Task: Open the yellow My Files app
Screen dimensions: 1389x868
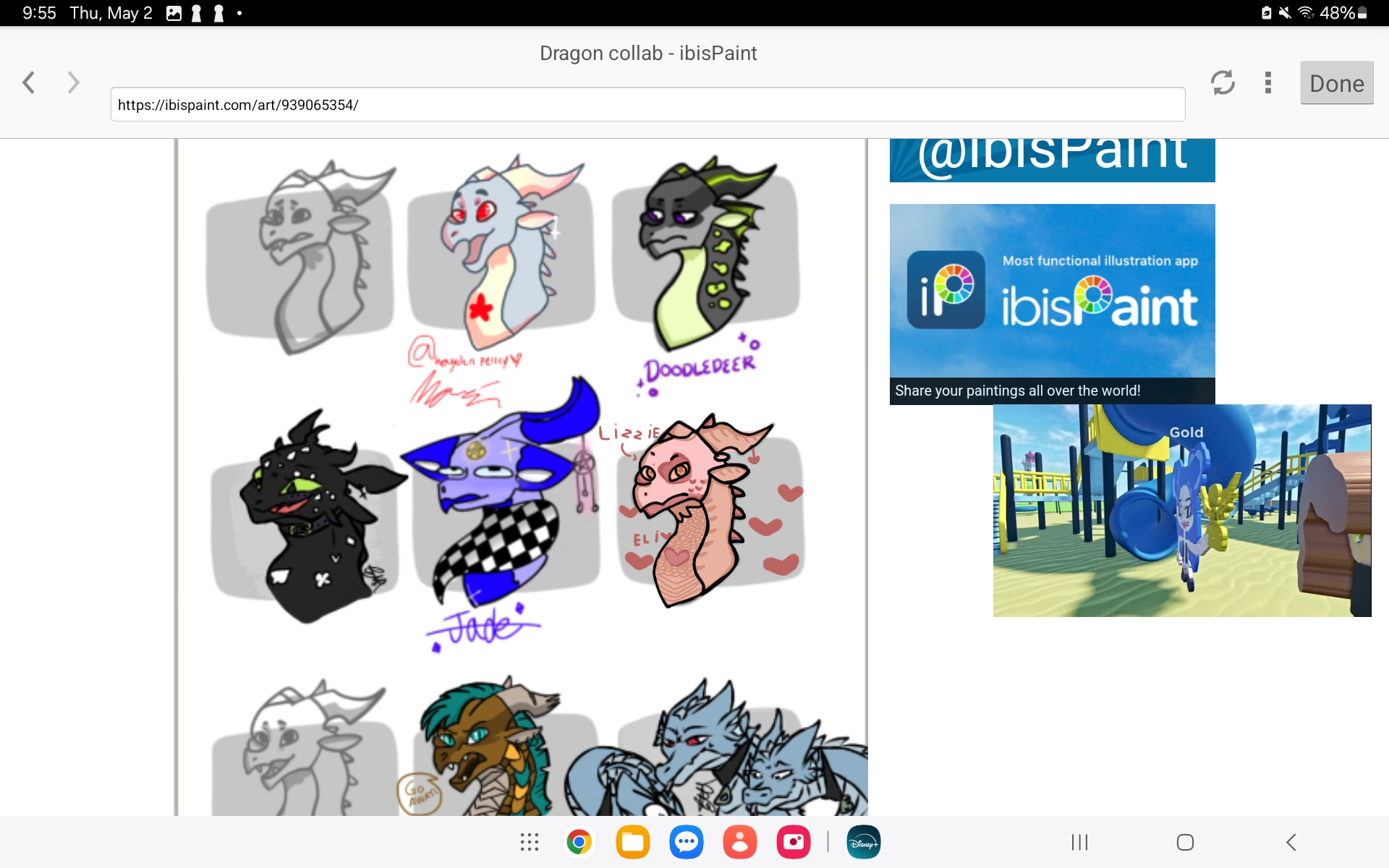Action: pos(632,842)
